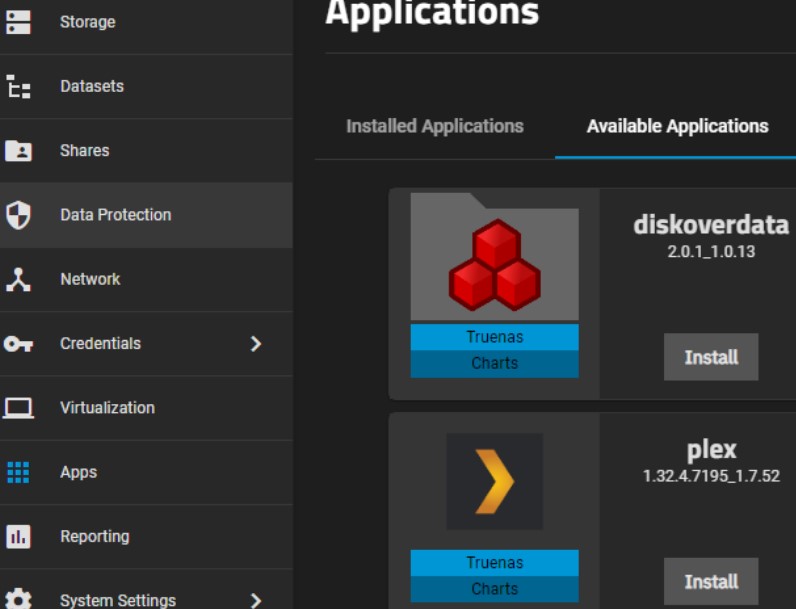Click Truenas label under plex
The width and height of the screenshot is (796, 609).
pos(494,563)
